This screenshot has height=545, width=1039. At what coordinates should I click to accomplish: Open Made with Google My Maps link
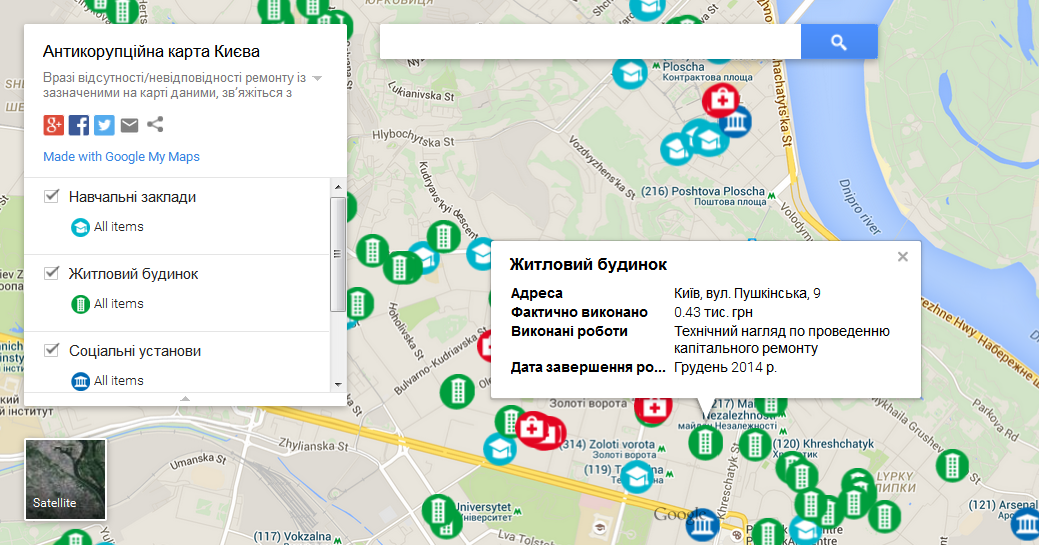tap(121, 157)
